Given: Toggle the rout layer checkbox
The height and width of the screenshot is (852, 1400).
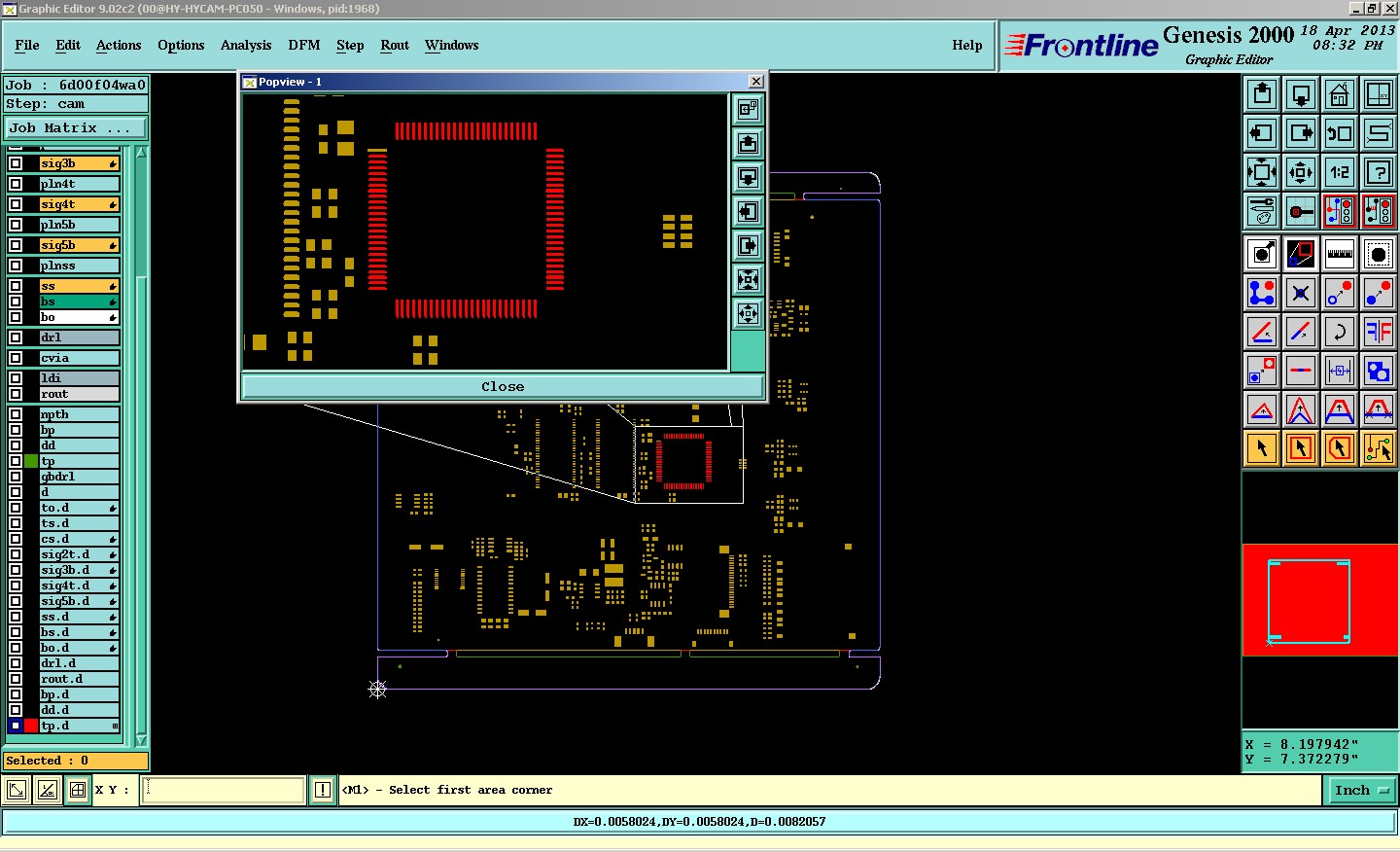Looking at the screenshot, I should coord(16,394).
